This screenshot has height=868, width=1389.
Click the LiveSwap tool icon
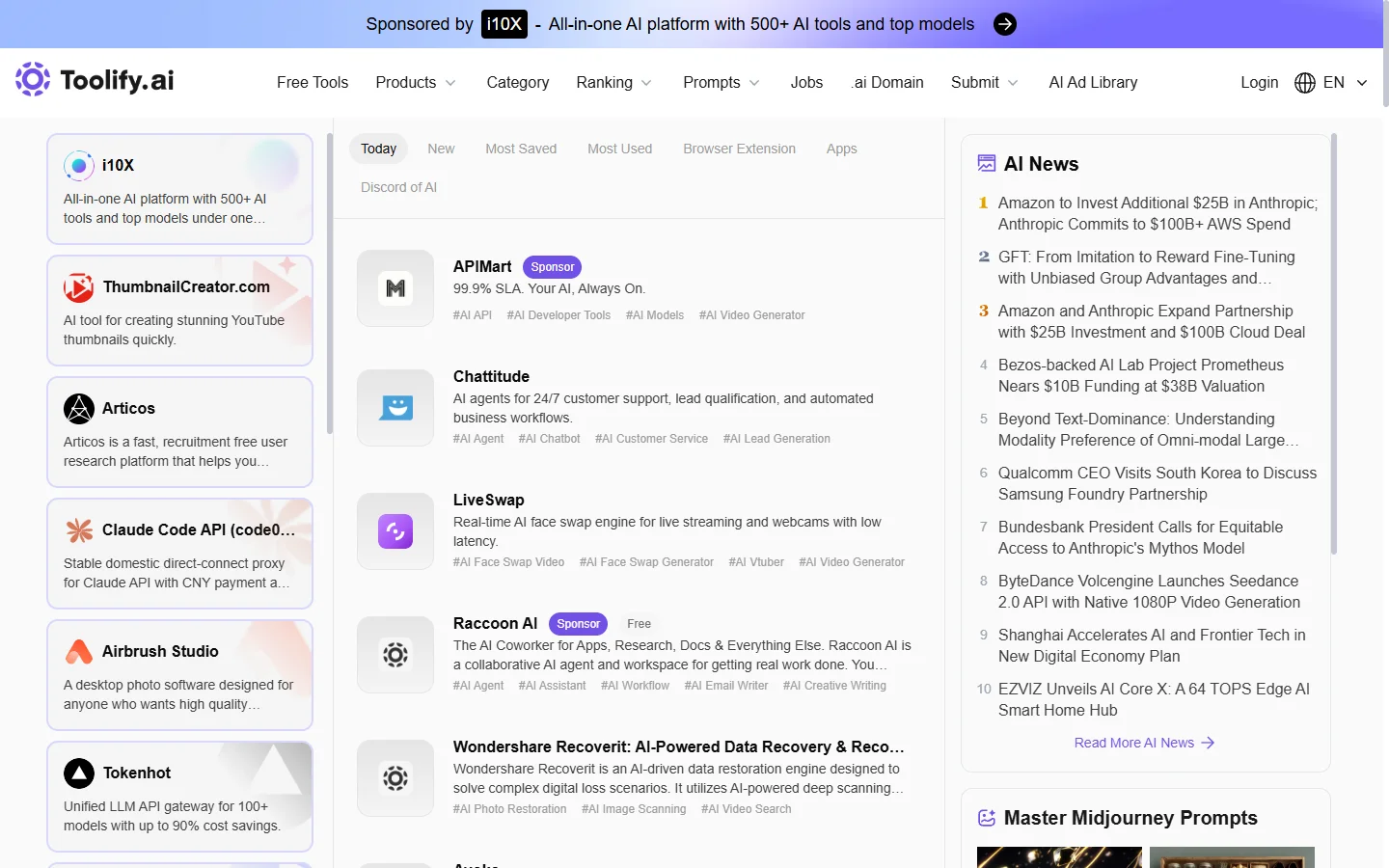pos(395,531)
